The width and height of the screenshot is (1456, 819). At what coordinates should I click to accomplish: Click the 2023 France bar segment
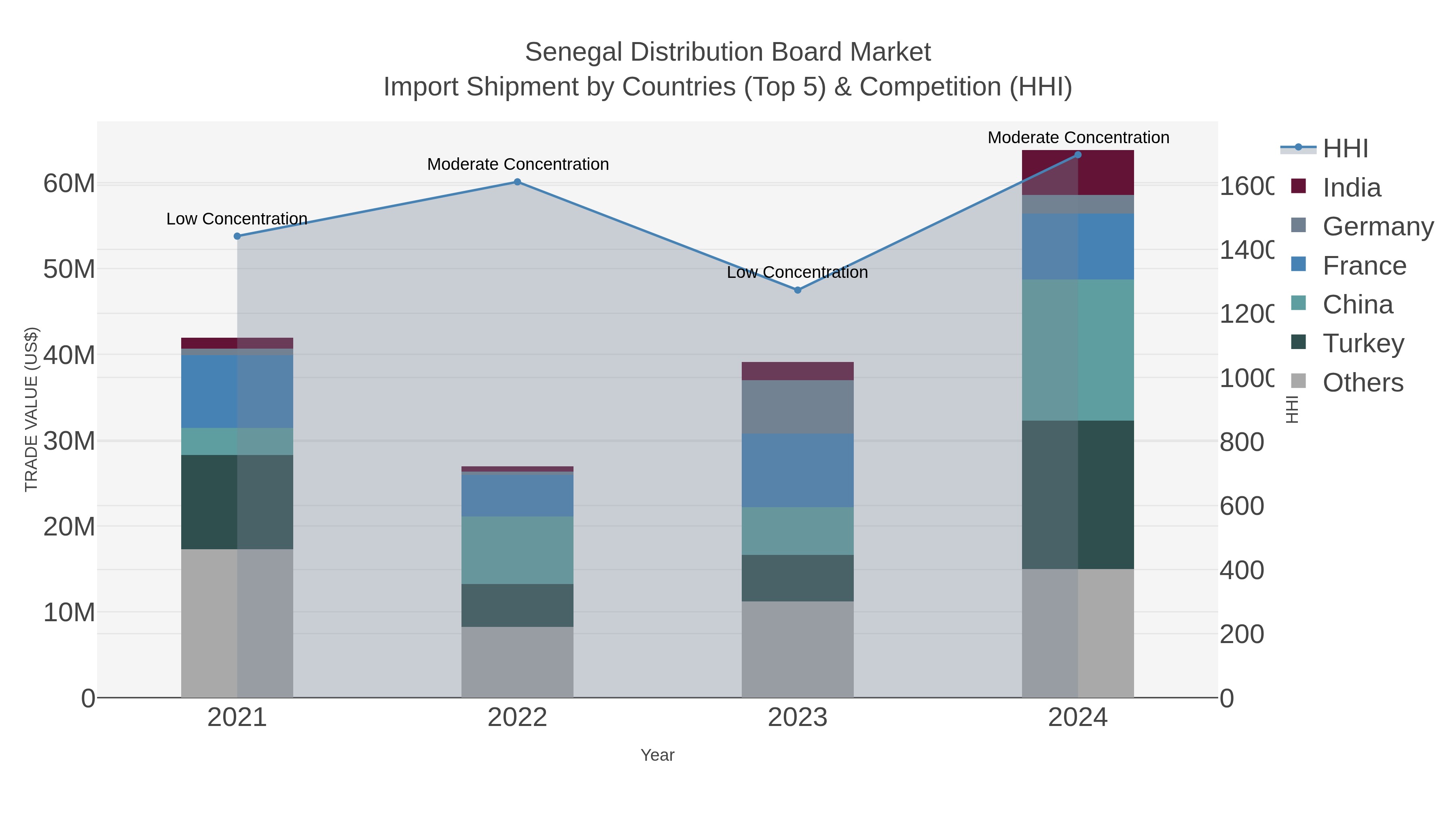[798, 471]
